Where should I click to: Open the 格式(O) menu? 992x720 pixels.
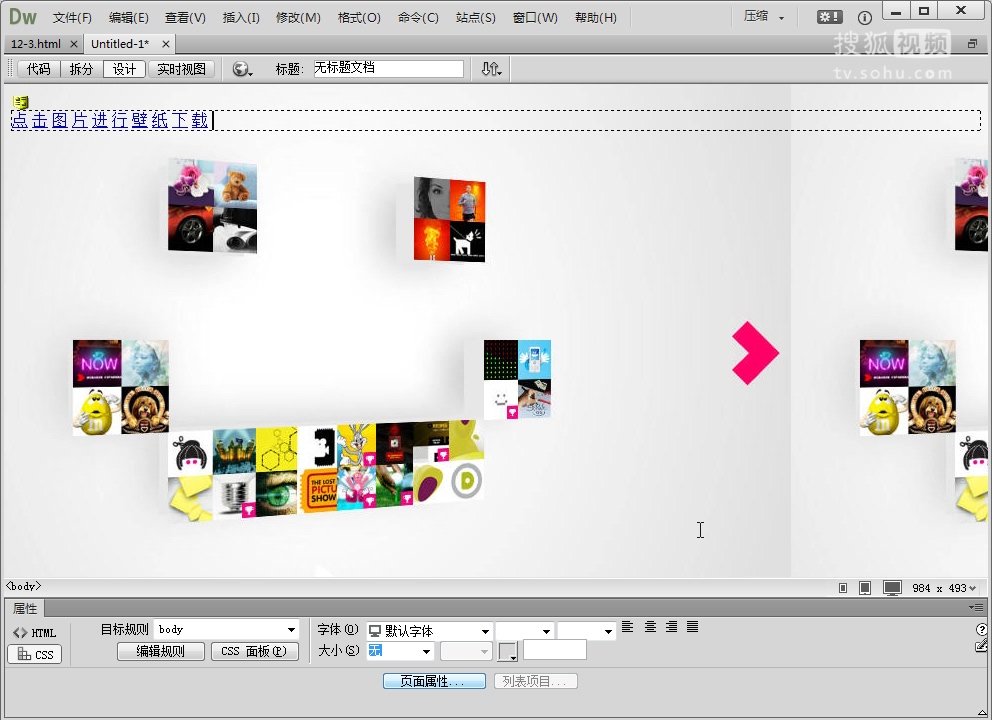coord(359,18)
